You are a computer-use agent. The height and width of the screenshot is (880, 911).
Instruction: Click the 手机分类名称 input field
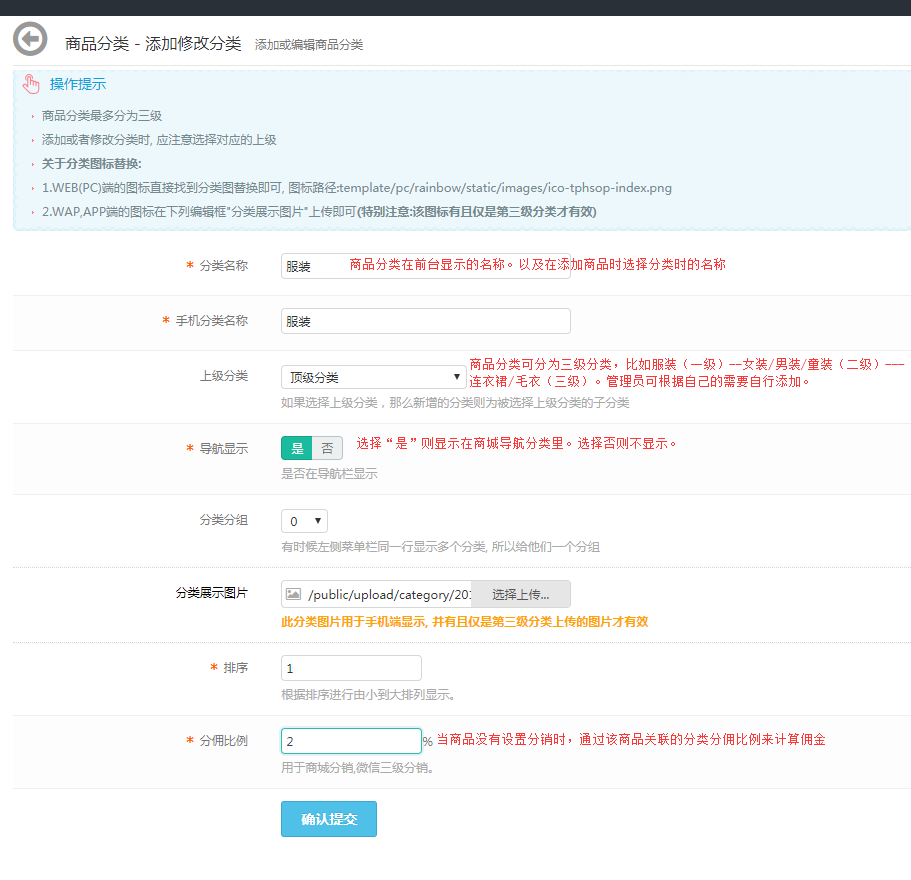pyautogui.click(x=425, y=321)
